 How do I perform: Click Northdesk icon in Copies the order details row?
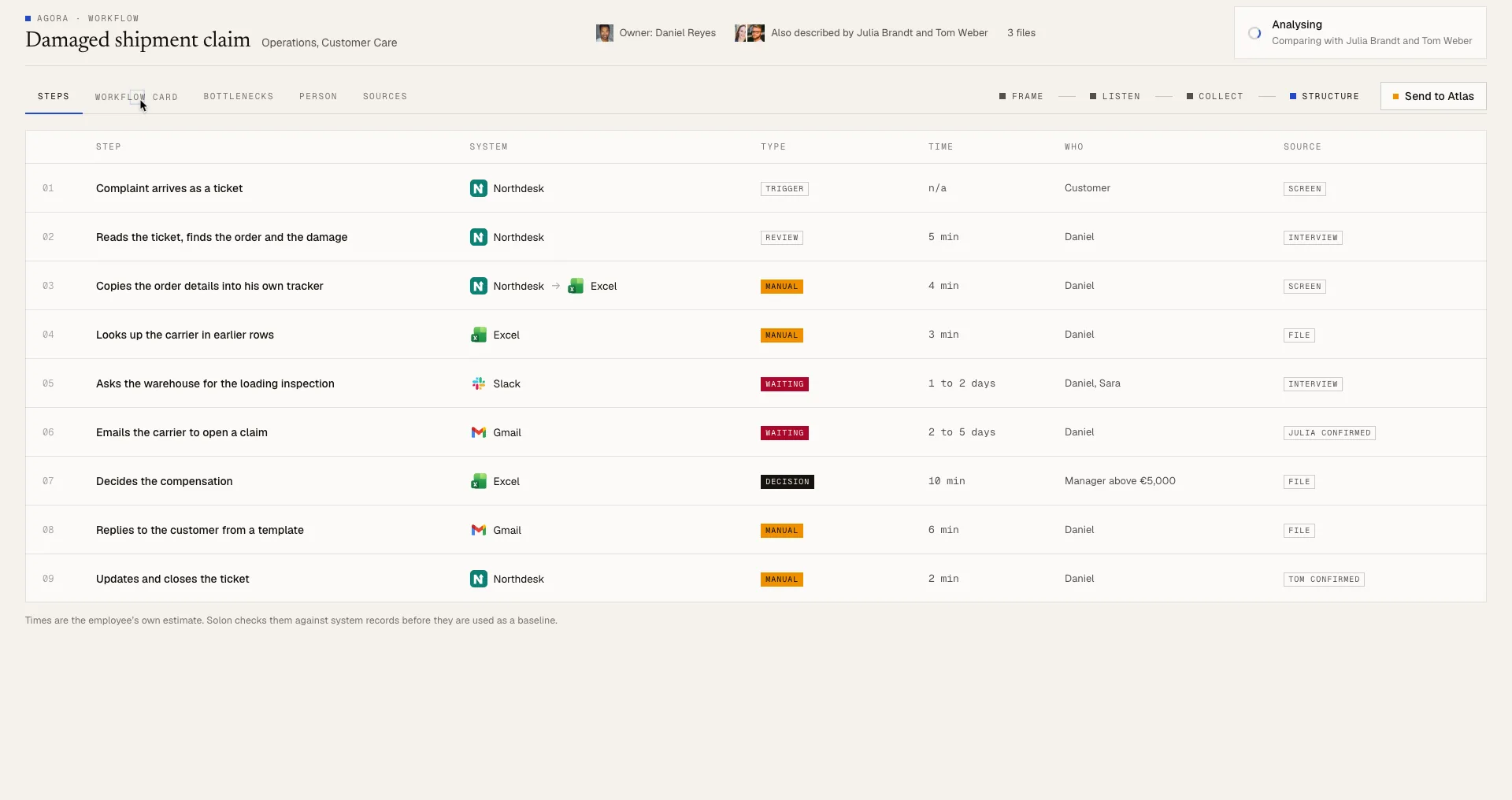click(478, 286)
